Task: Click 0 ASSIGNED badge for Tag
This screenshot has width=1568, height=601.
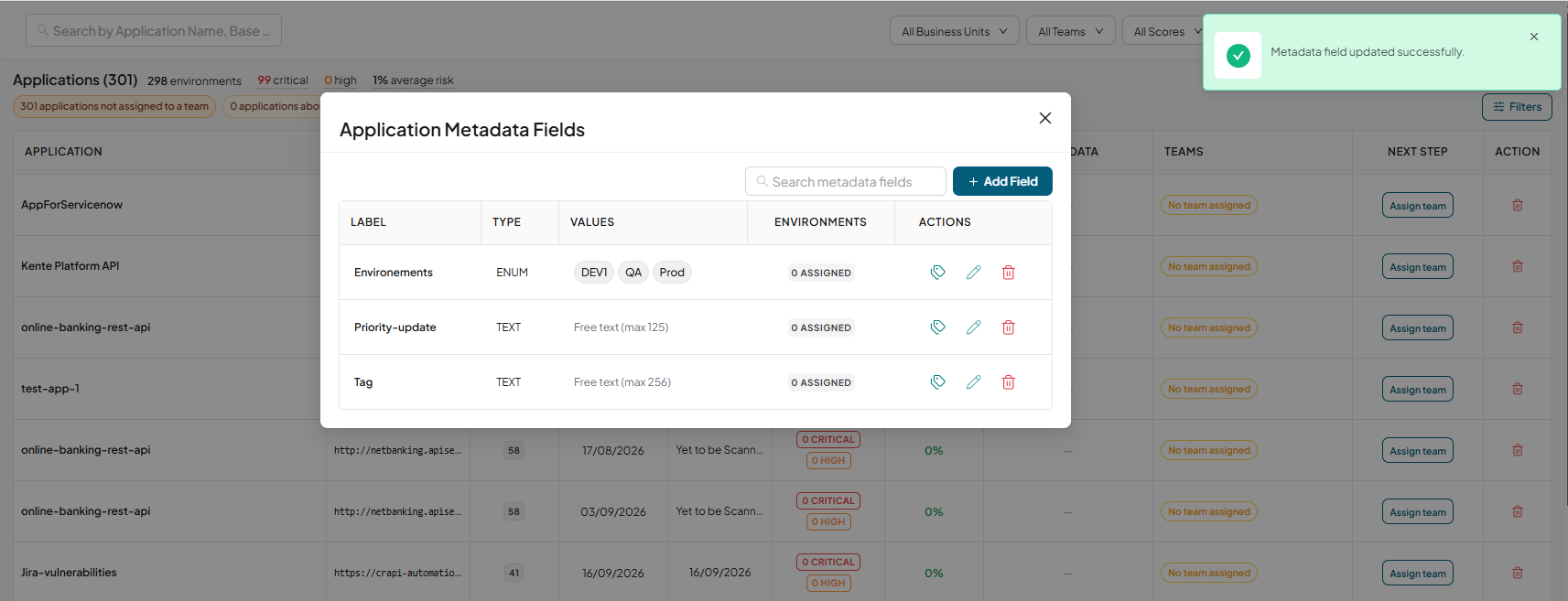Action: [x=821, y=382]
